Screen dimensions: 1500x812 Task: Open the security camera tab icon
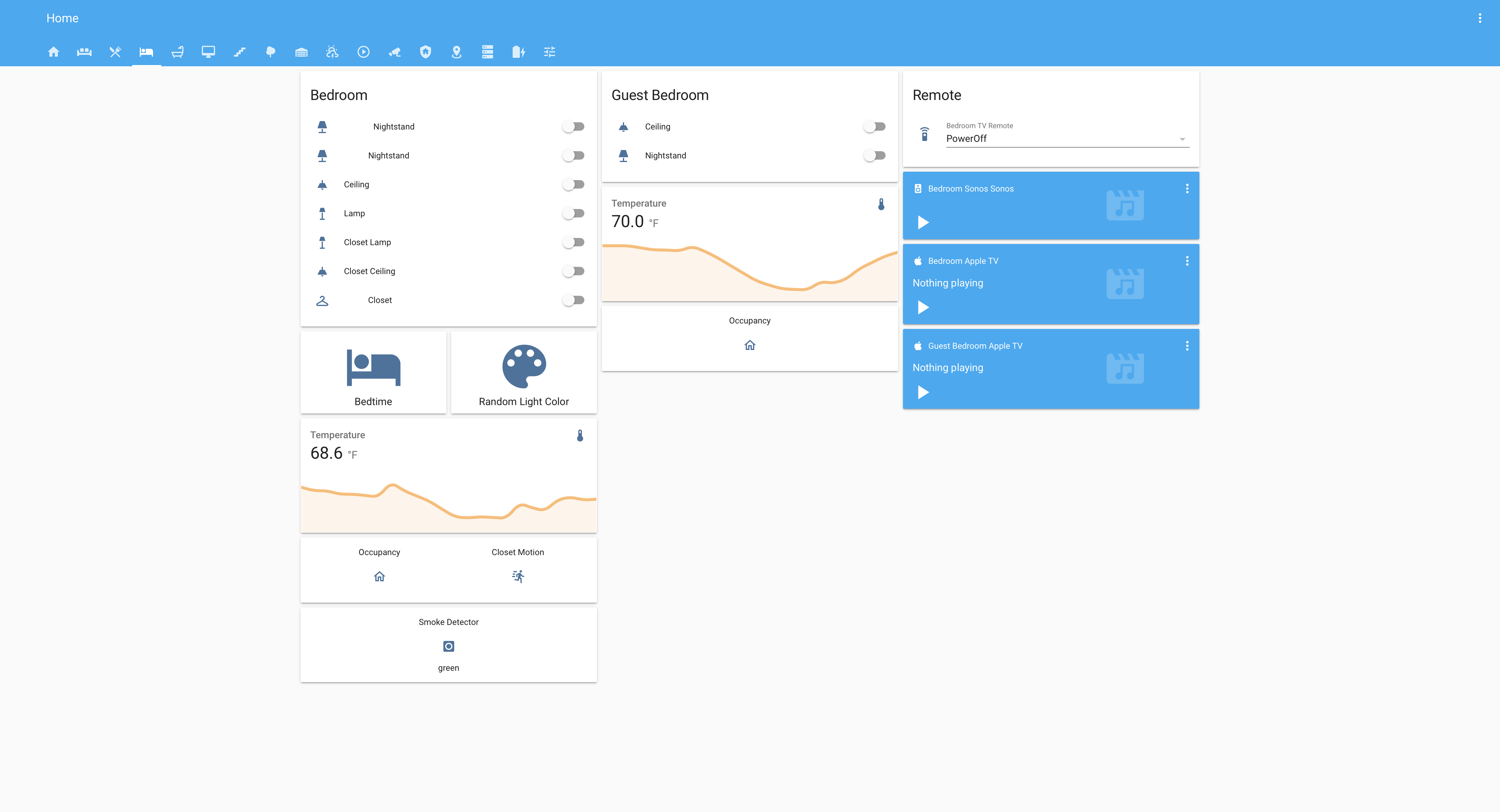pyautogui.click(x=395, y=52)
